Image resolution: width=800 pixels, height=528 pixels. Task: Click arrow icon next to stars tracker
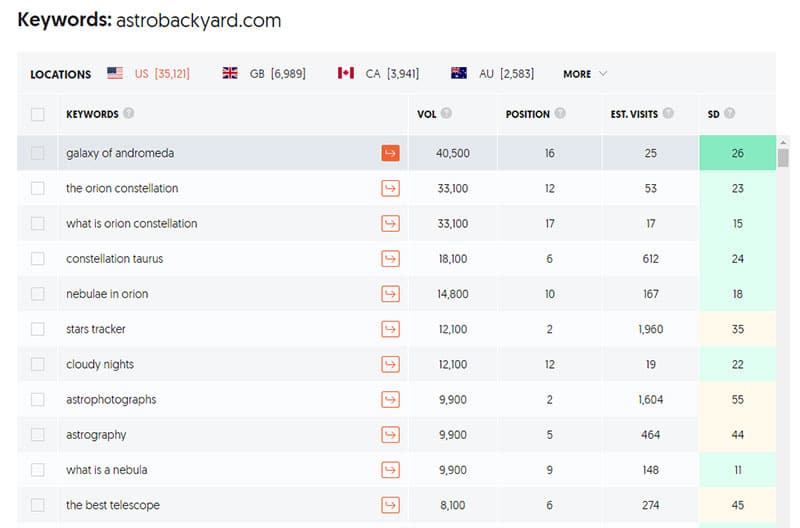[x=390, y=329]
